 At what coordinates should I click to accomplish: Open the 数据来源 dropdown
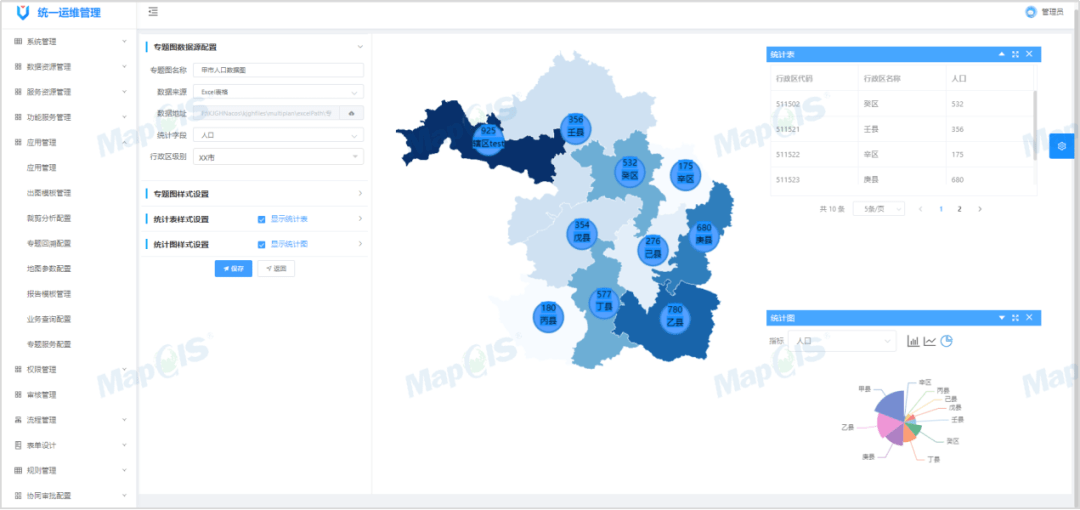pyautogui.click(x=277, y=92)
